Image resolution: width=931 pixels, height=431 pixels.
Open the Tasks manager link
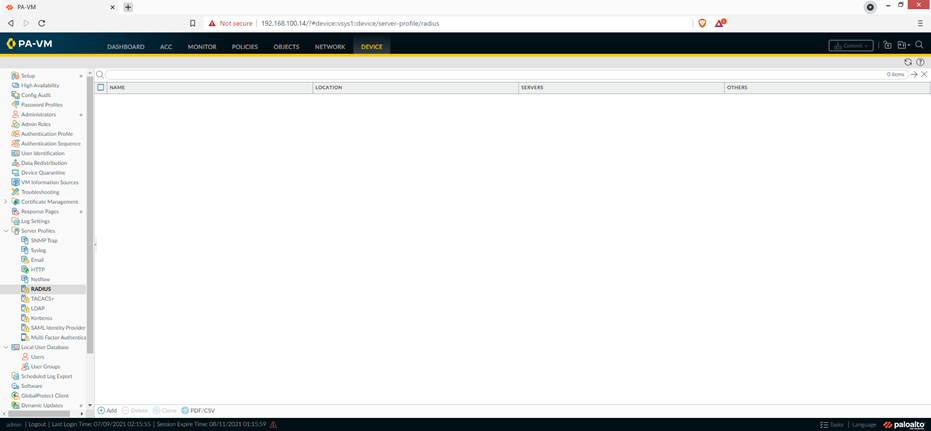pos(831,424)
